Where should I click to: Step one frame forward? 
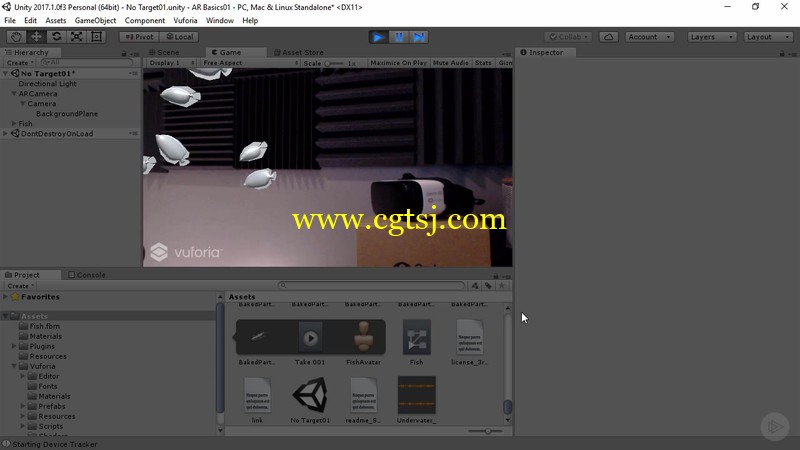click(x=418, y=37)
